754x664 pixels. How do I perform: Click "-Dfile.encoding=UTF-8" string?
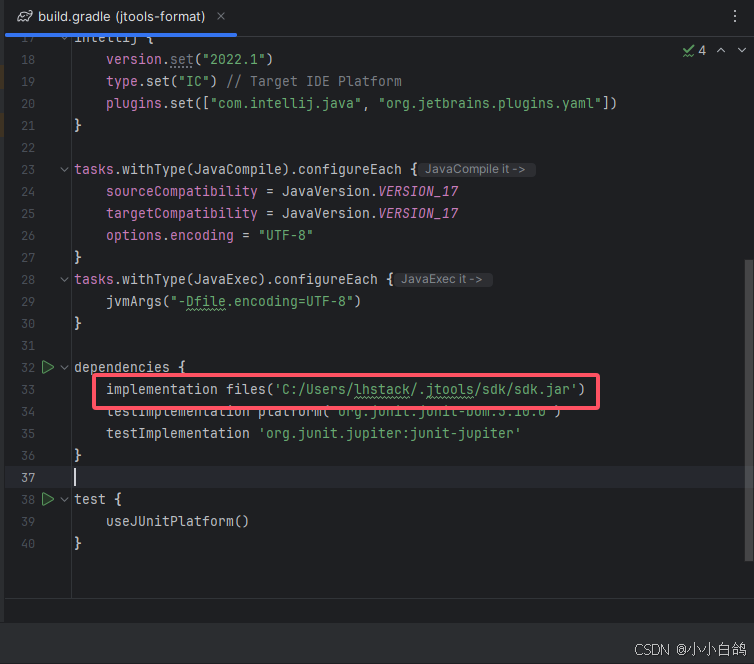(x=262, y=301)
